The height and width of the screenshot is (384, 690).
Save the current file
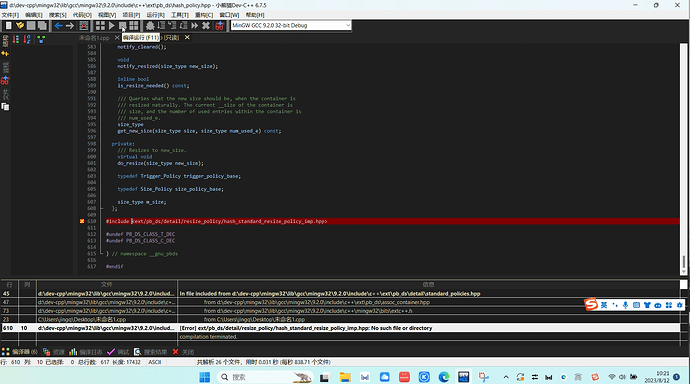31,26
